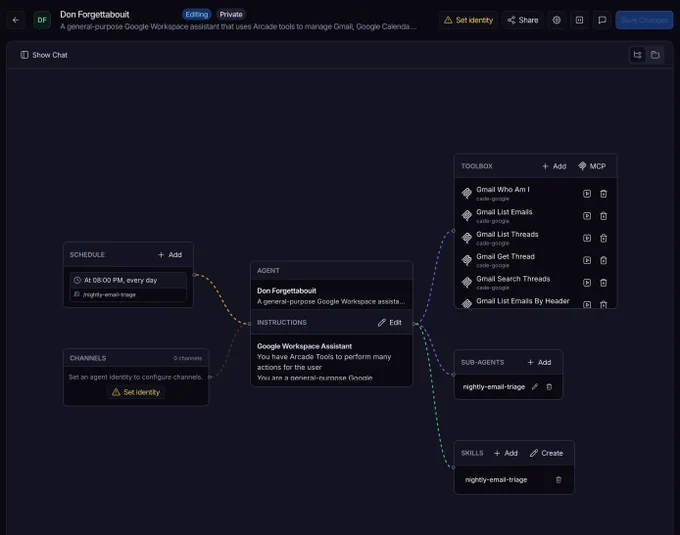Edit the agent instructions
680x535 pixels.
pyautogui.click(x=389, y=323)
